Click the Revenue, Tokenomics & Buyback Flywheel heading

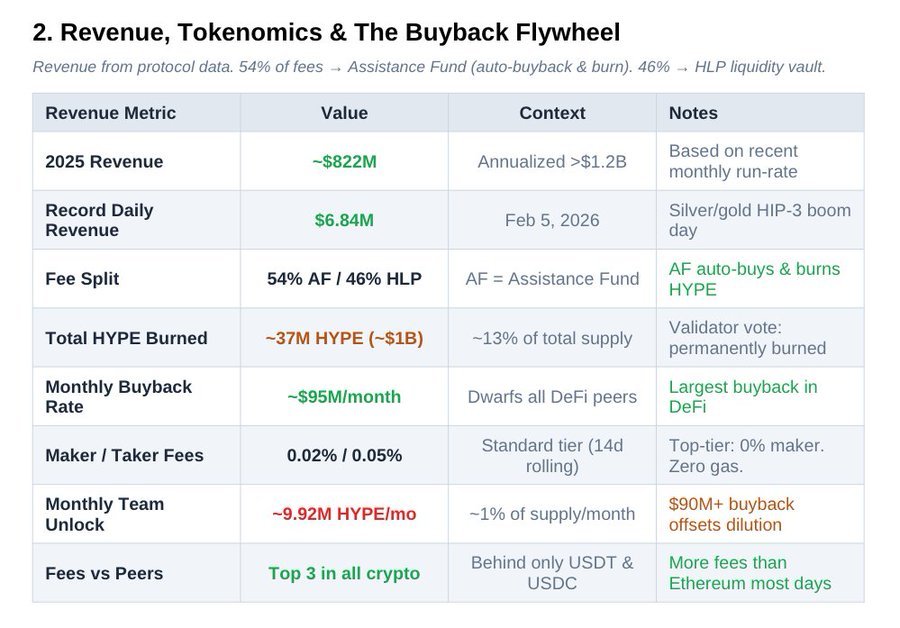click(x=326, y=33)
